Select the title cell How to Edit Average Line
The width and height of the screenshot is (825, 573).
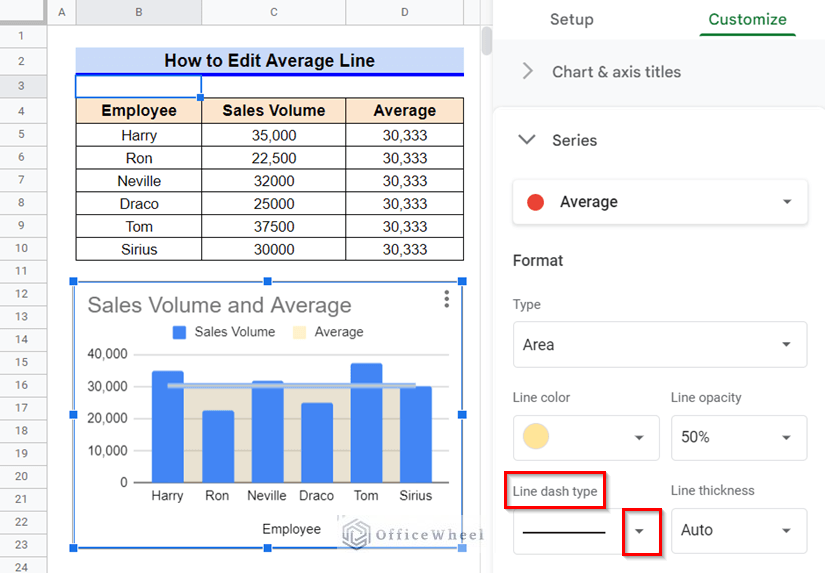click(269, 61)
